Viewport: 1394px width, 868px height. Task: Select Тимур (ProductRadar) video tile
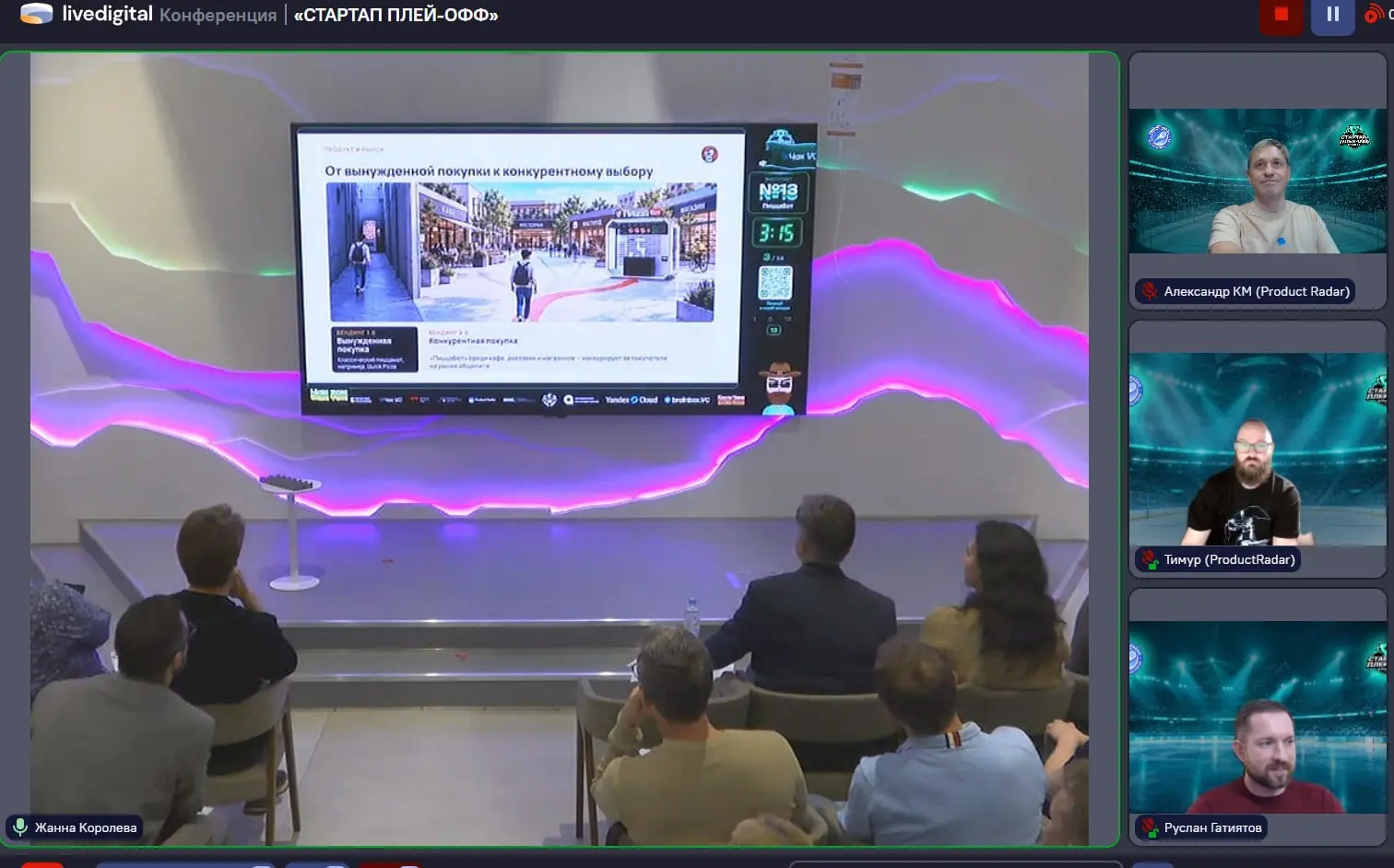1258,449
